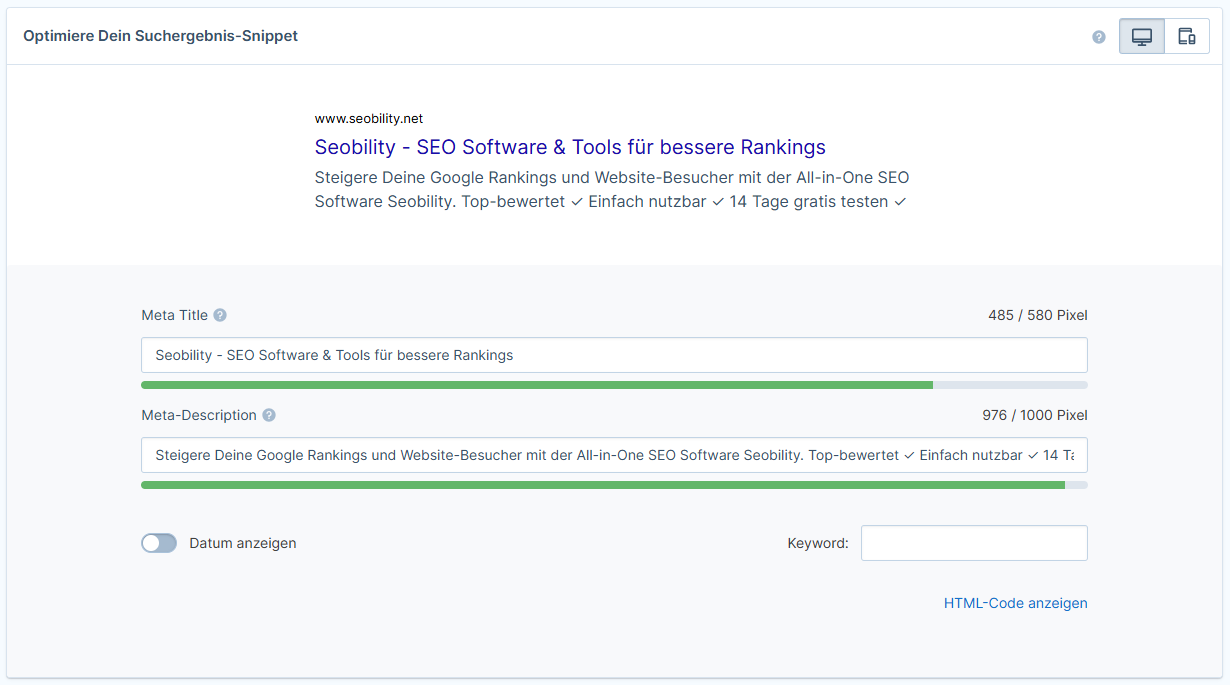Screen dimensions: 1230x685
Task: Switch to mobile preview icon
Action: pyautogui.click(x=1187, y=36)
